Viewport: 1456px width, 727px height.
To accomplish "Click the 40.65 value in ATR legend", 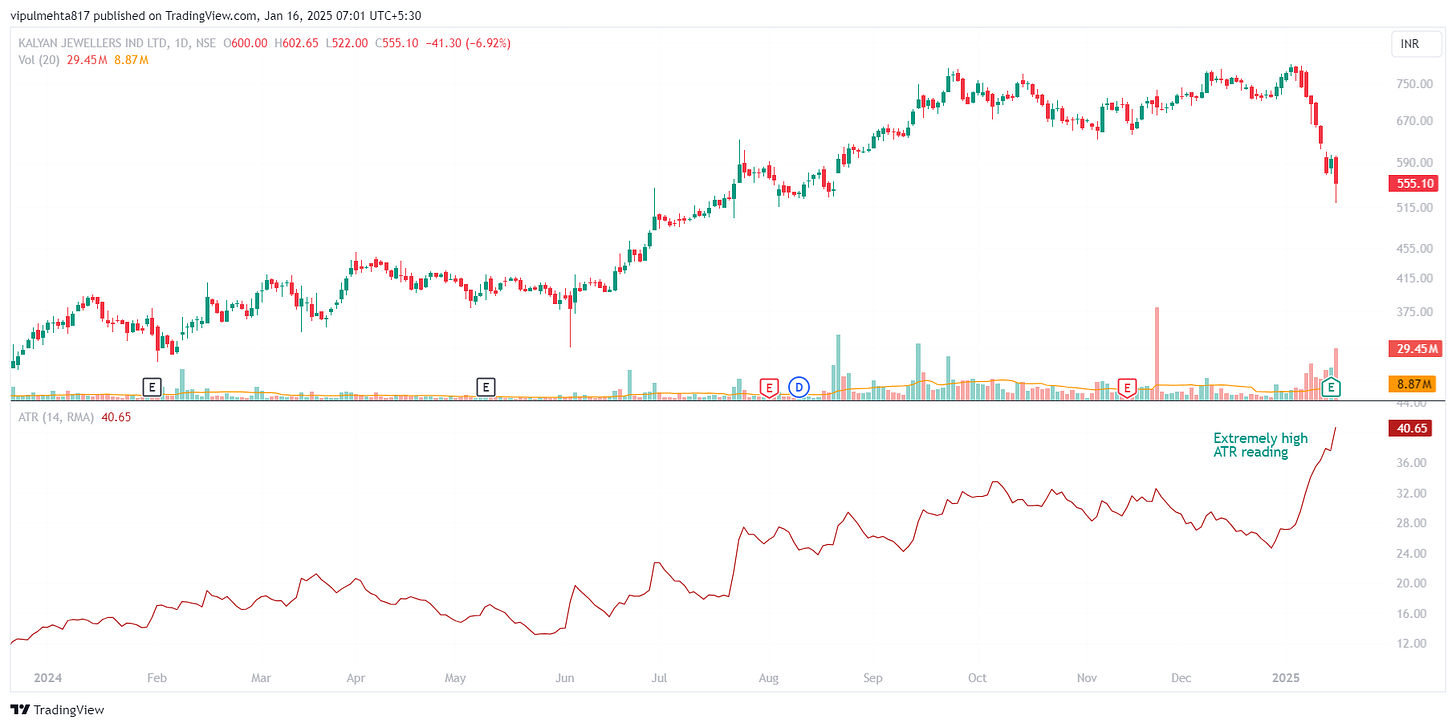I will (x=117, y=417).
